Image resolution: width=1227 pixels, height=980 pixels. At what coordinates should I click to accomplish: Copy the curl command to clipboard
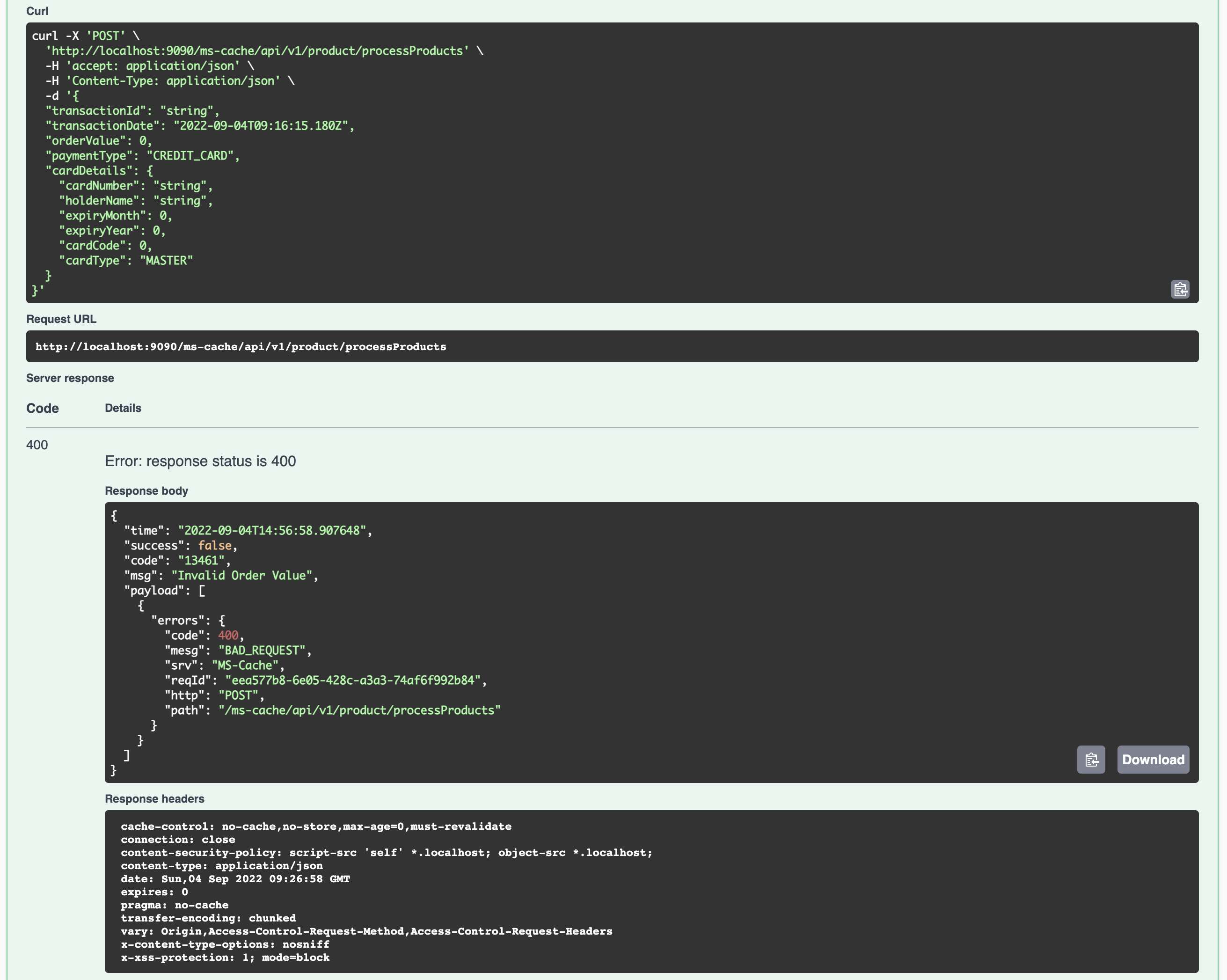(x=1180, y=289)
